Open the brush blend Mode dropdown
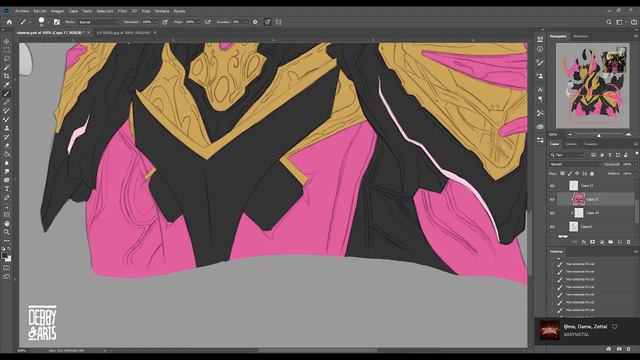 (x=98, y=22)
